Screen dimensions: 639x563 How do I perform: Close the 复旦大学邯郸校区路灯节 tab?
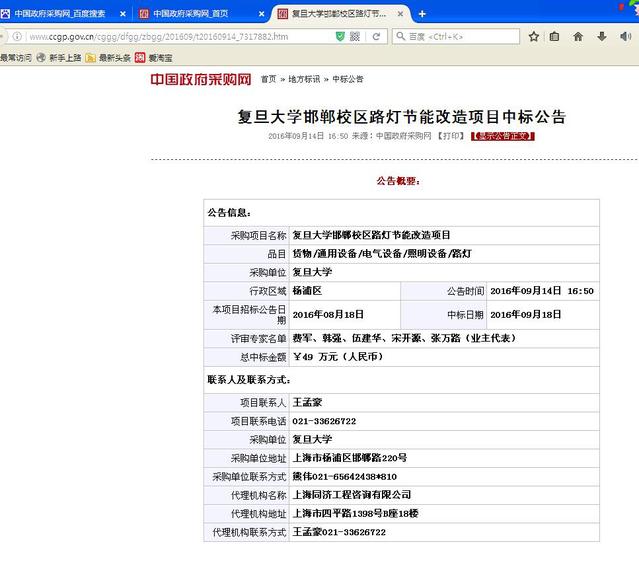pyautogui.click(x=401, y=14)
